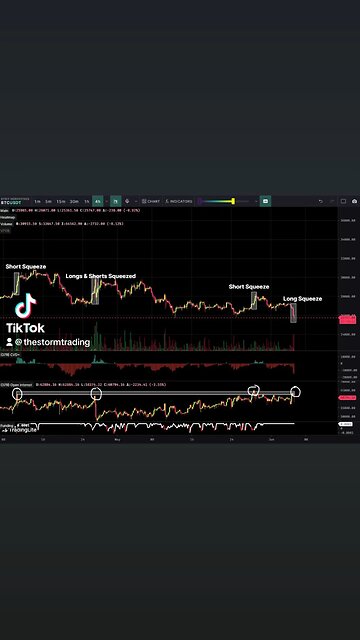Open the BTCUSDT symbol selector
Image resolution: width=360 pixels, height=640 pixels.
pyautogui.click(x=15, y=201)
